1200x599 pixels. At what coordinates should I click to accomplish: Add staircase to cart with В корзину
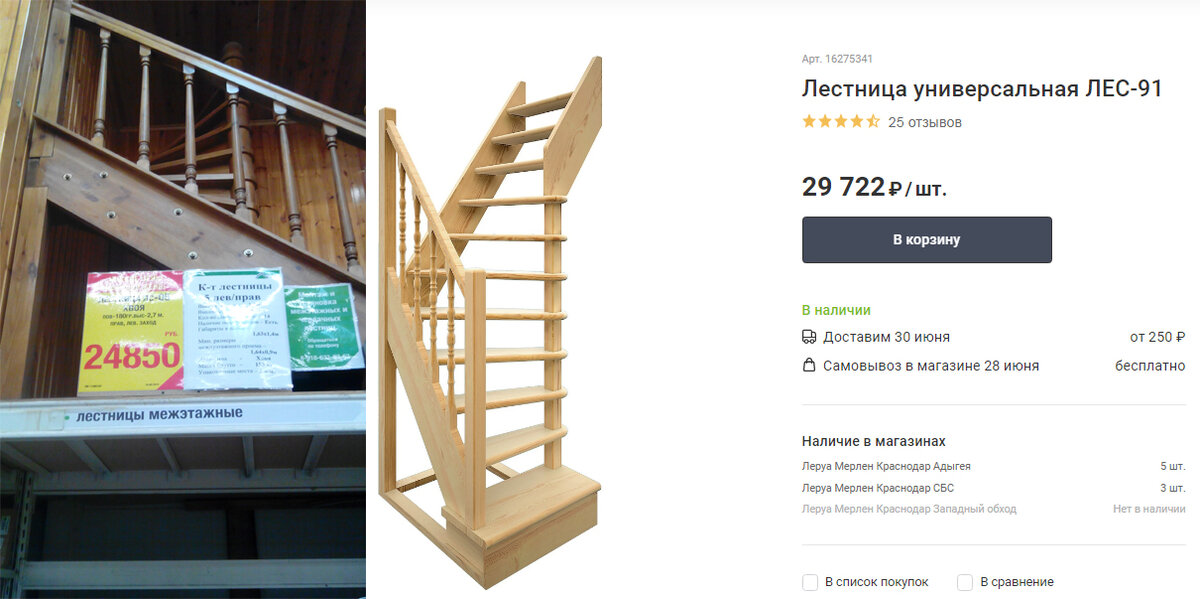click(927, 240)
